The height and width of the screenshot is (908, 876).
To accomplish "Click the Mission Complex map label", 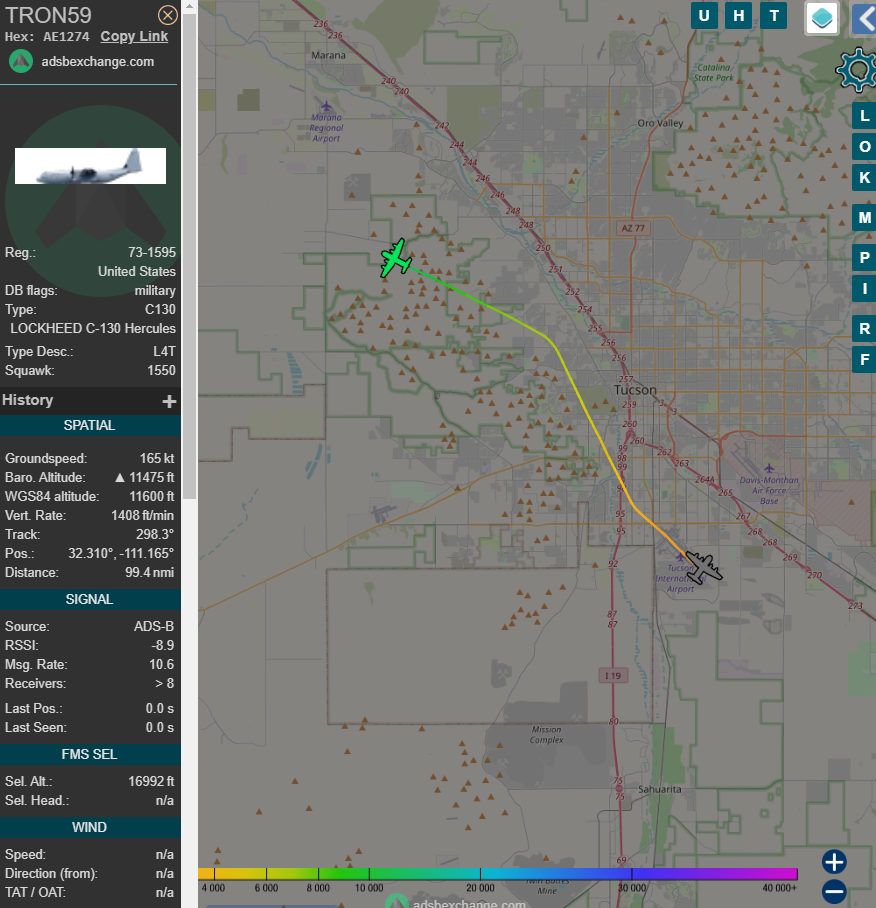I will pos(546,735).
